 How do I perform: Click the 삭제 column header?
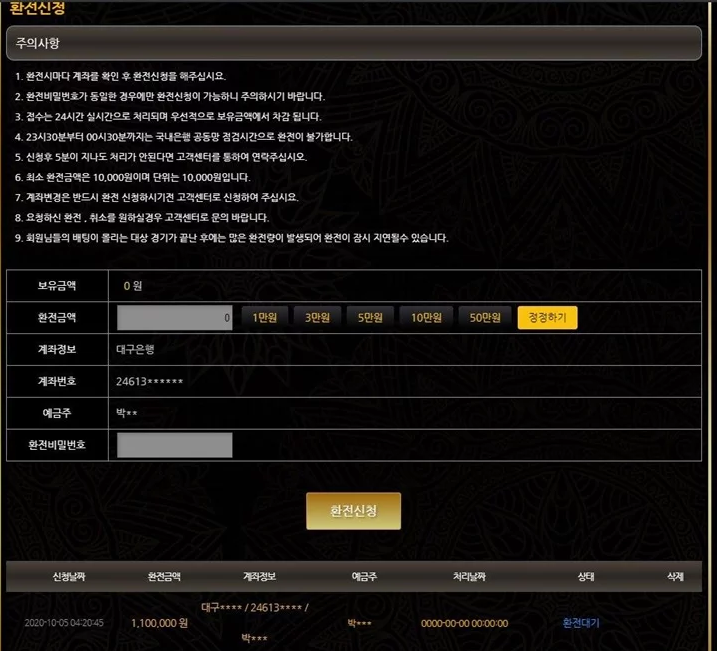675,577
